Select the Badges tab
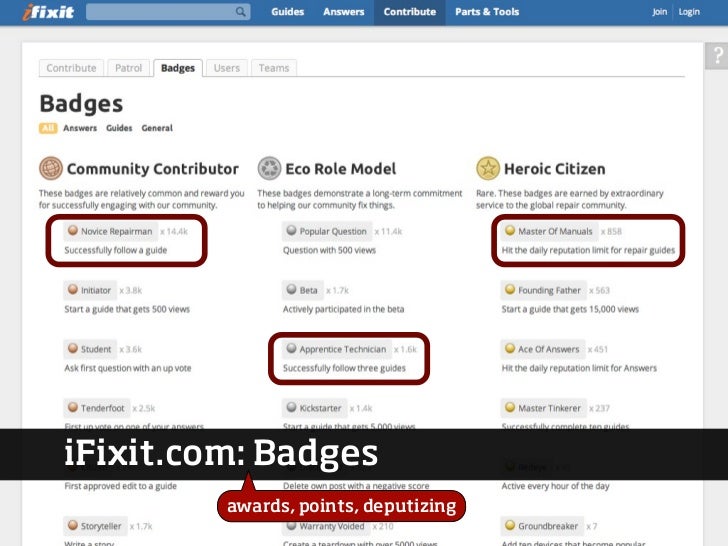Viewport: 728px width, 546px height. [x=178, y=68]
